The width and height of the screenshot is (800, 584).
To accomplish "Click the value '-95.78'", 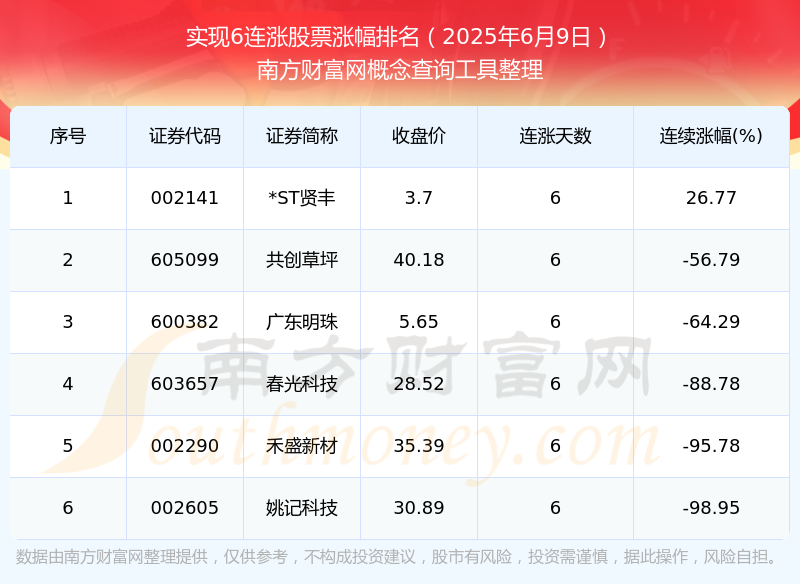I will [x=711, y=446].
